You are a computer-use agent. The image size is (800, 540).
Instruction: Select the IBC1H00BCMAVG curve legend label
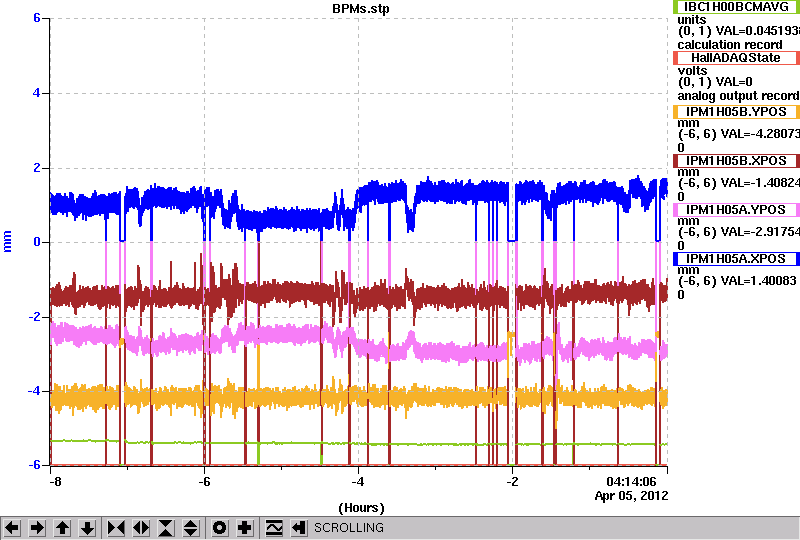tap(736, 7)
